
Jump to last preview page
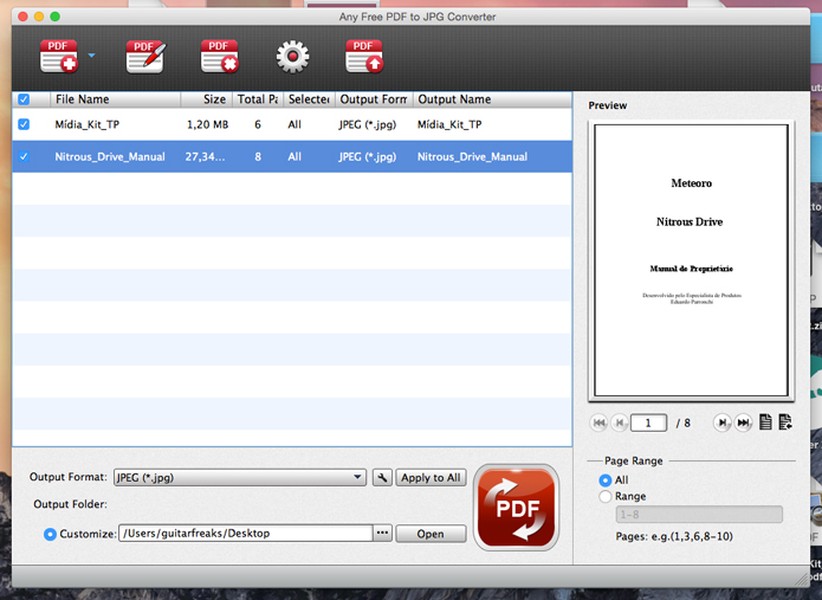pos(743,422)
